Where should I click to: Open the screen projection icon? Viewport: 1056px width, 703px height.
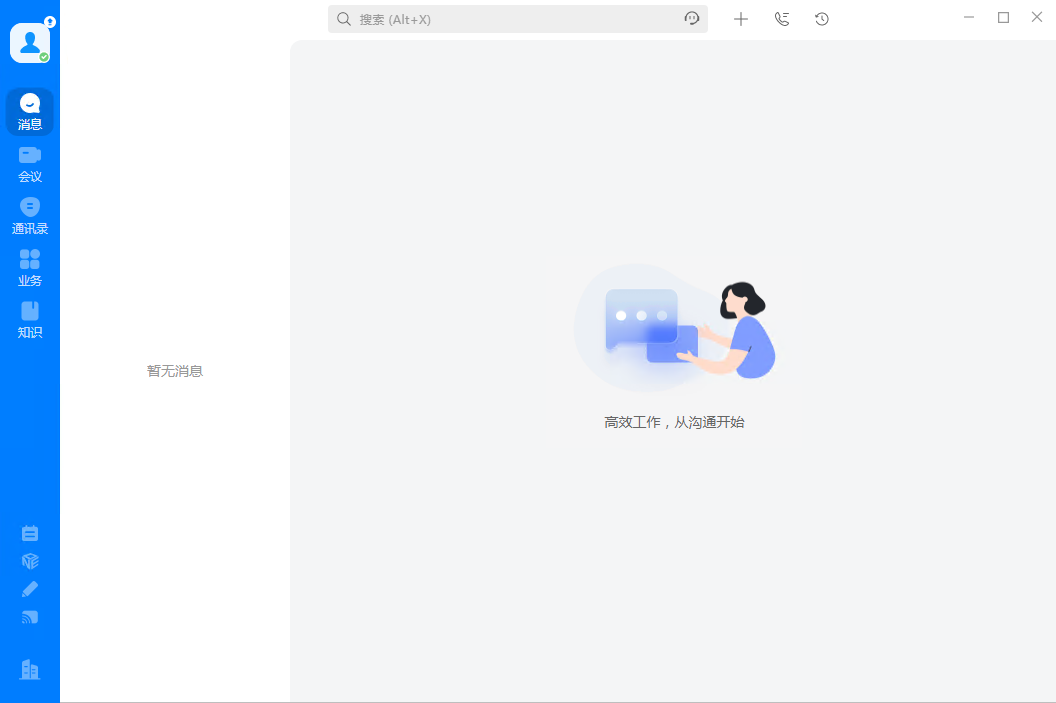coord(30,617)
